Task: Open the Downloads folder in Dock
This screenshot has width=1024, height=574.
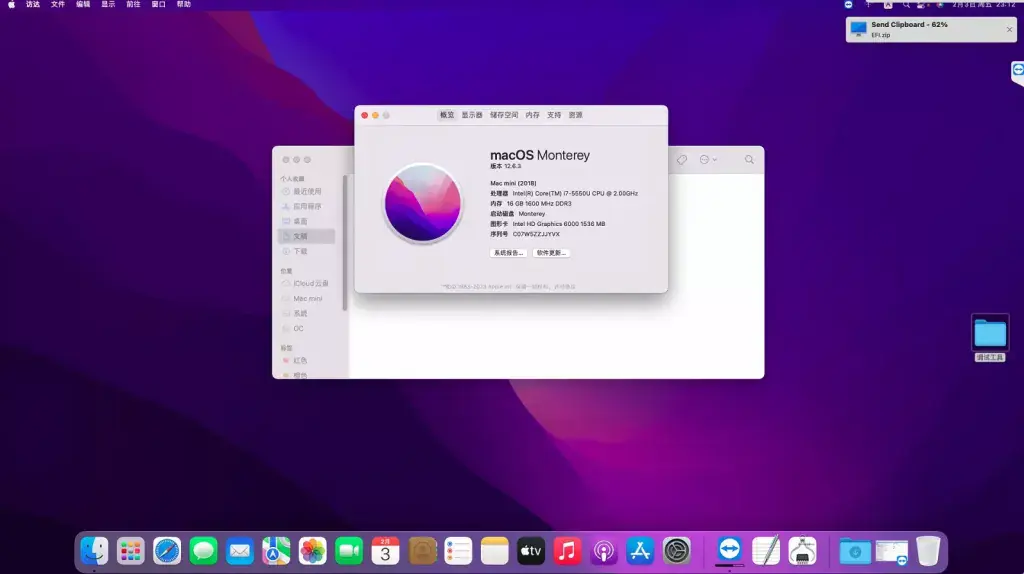Action: (x=855, y=551)
